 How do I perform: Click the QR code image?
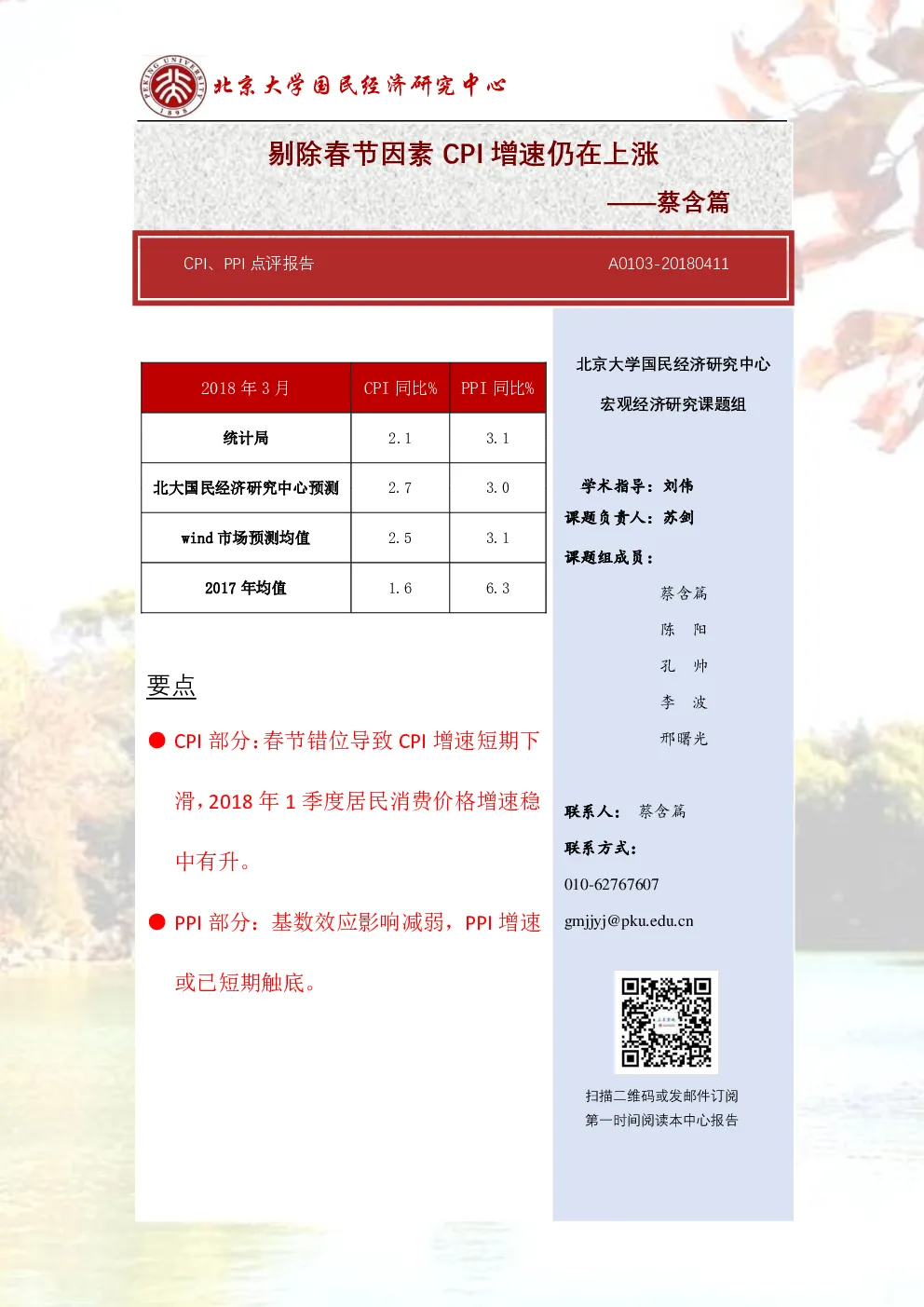point(666,1021)
